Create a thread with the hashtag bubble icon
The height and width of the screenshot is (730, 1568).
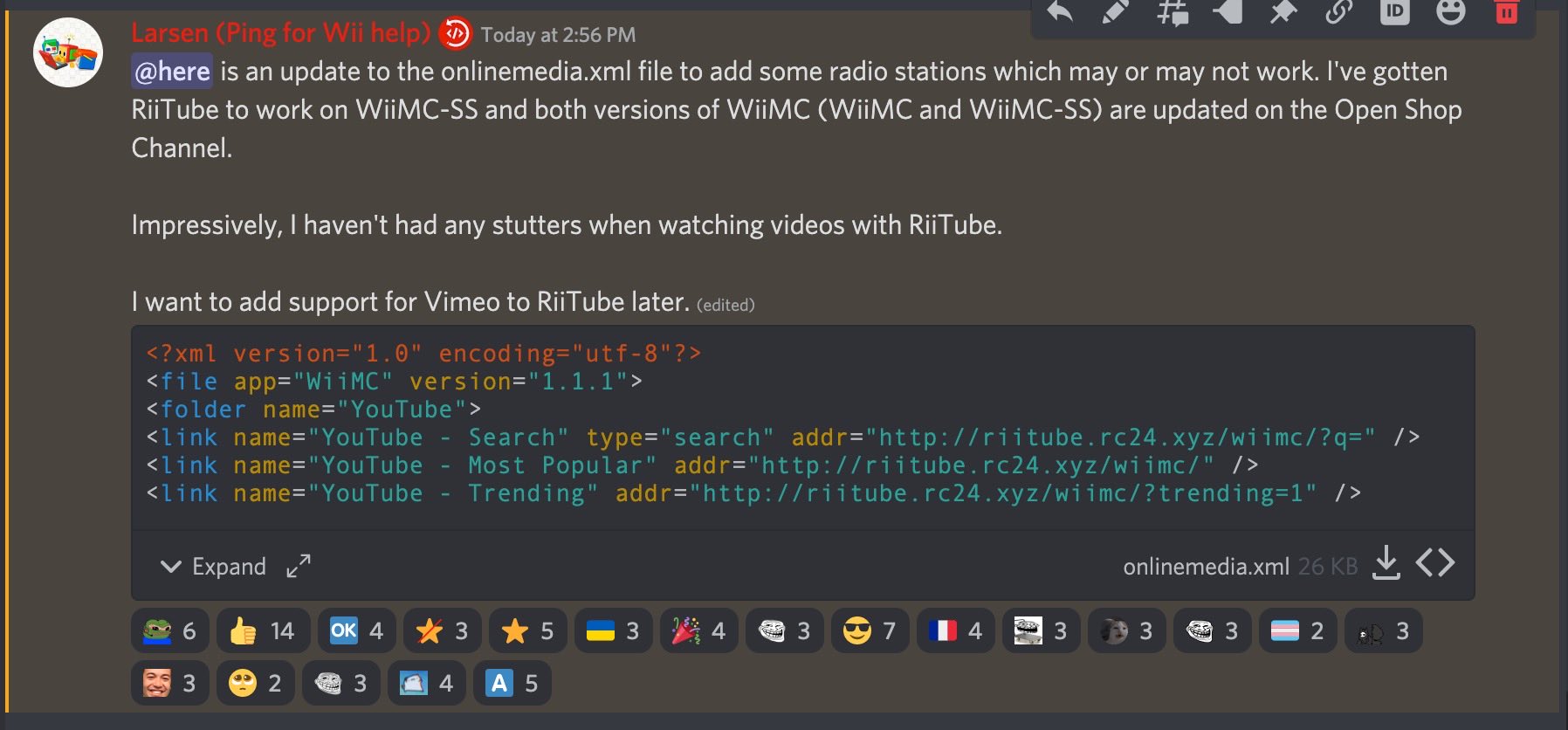(x=1172, y=11)
